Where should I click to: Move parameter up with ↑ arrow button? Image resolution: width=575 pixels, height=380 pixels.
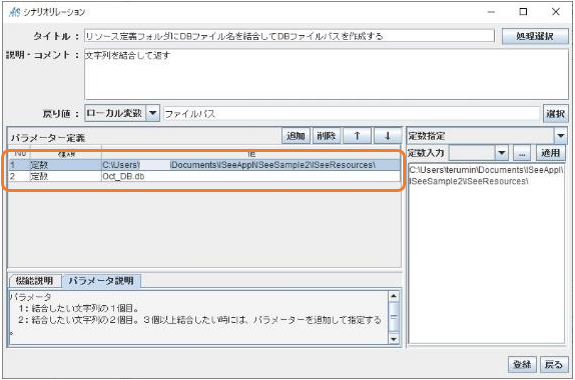(357, 136)
